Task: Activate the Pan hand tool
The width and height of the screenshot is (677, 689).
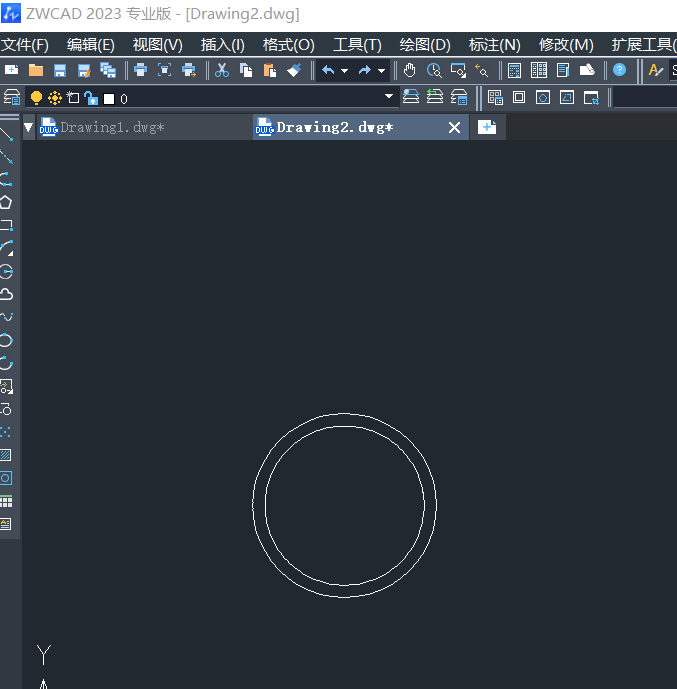Action: pos(409,70)
